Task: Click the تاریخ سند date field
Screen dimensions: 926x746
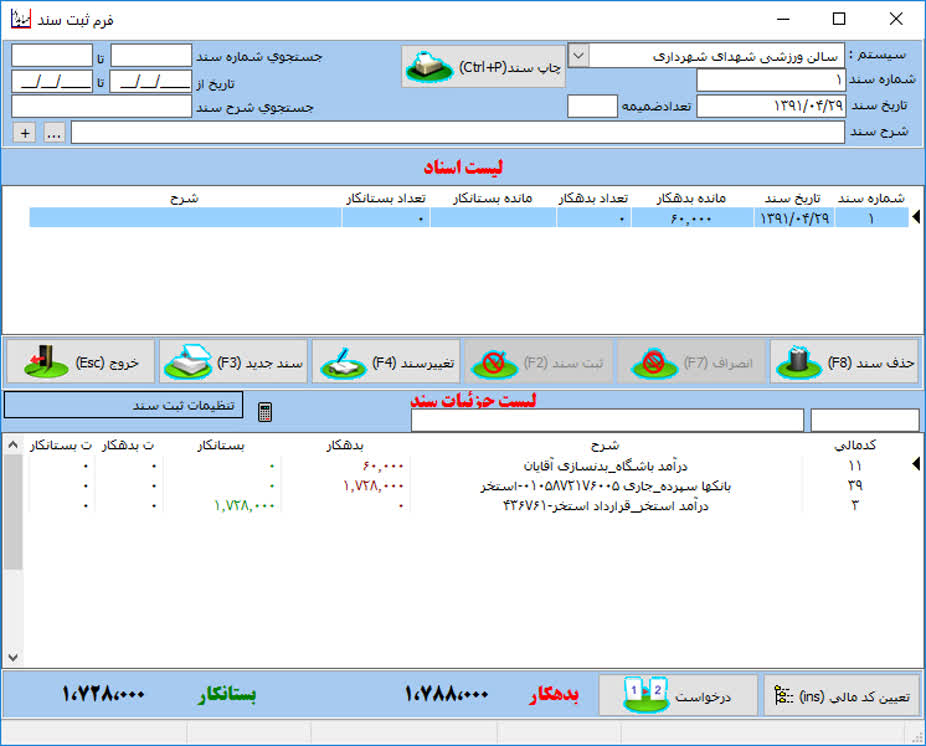Action: click(x=771, y=106)
